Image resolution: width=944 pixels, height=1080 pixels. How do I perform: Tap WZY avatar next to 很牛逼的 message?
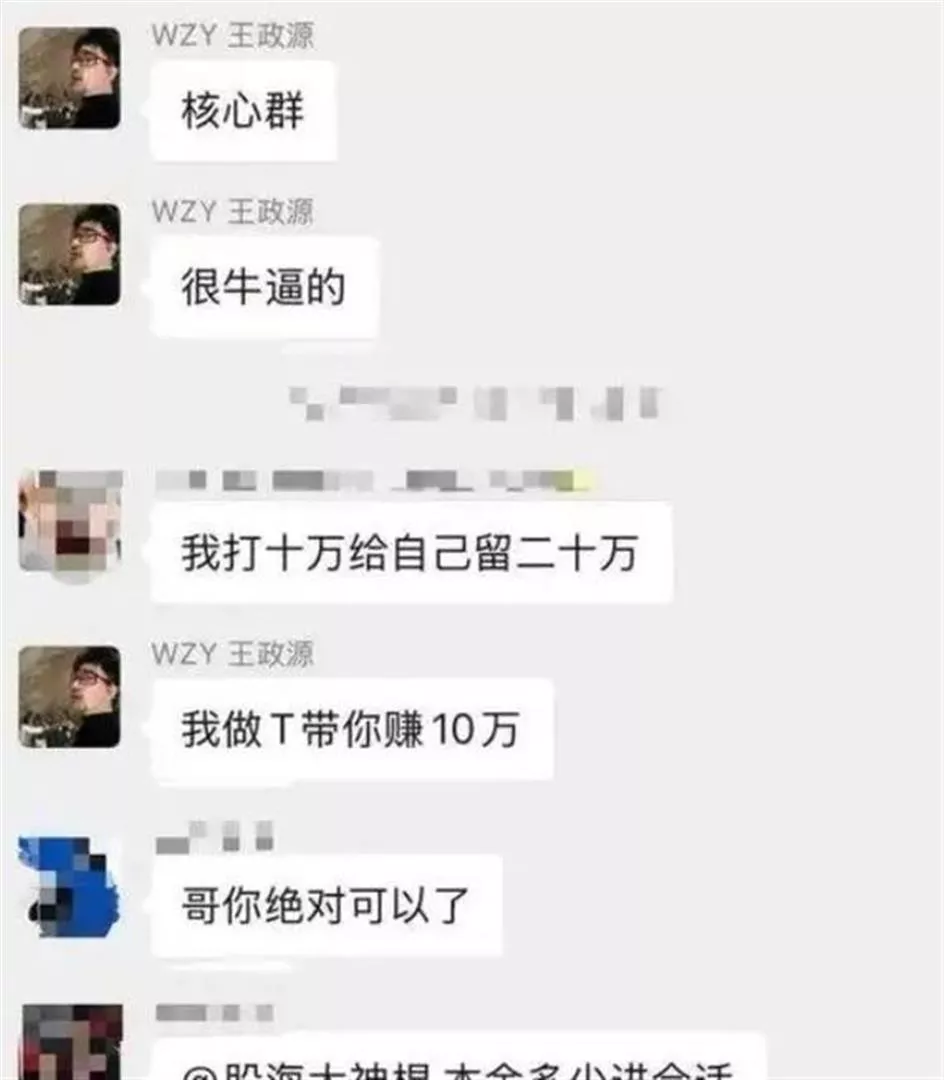(x=70, y=254)
